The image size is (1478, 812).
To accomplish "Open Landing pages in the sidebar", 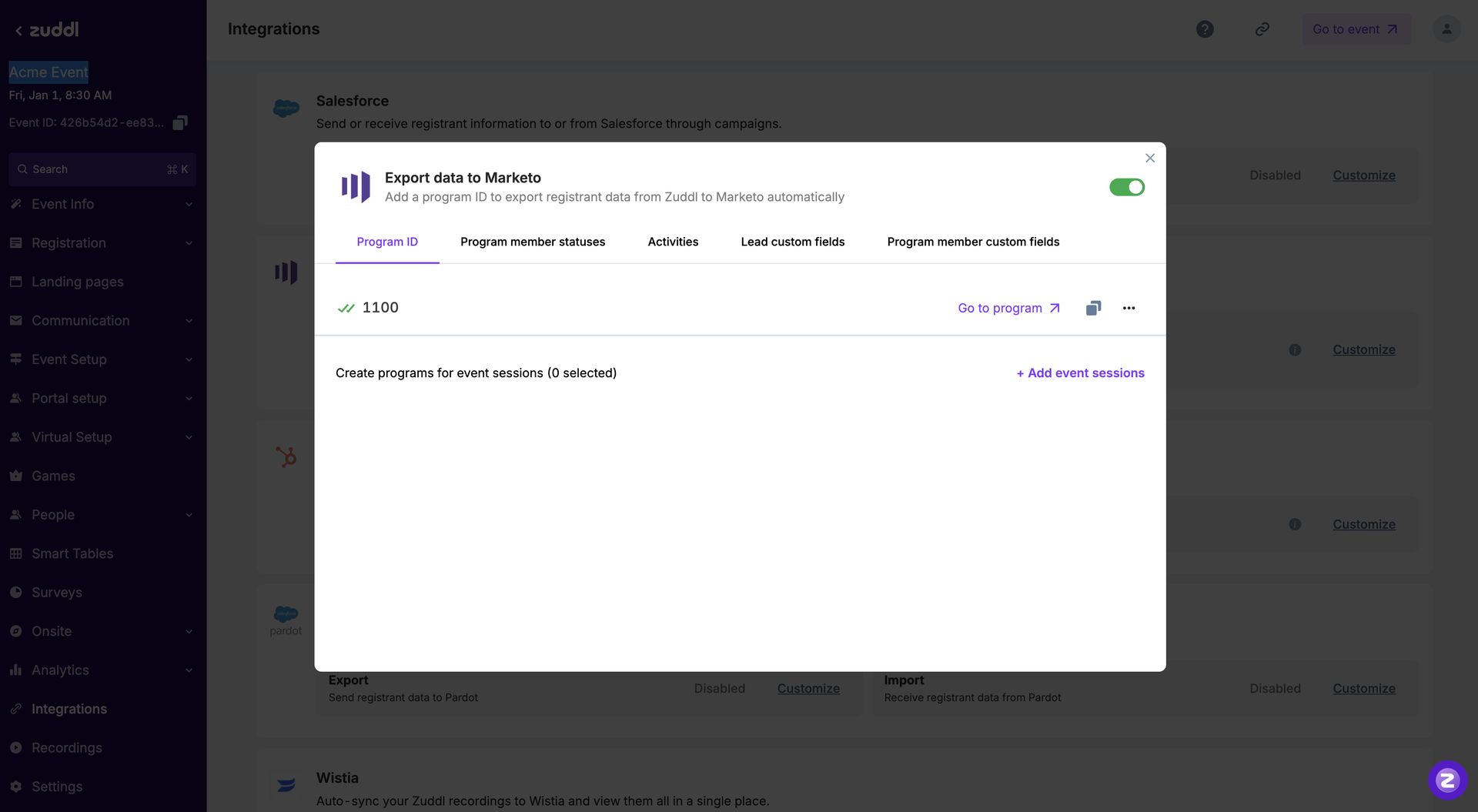I will click(x=77, y=282).
